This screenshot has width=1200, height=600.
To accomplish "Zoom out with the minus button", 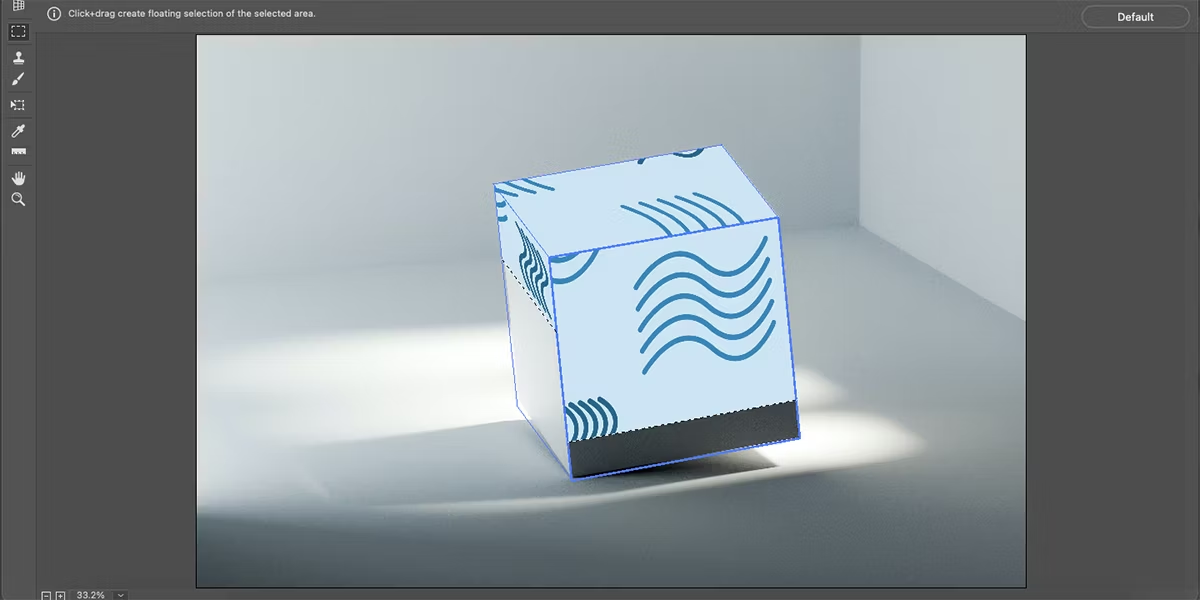I will 46,595.
